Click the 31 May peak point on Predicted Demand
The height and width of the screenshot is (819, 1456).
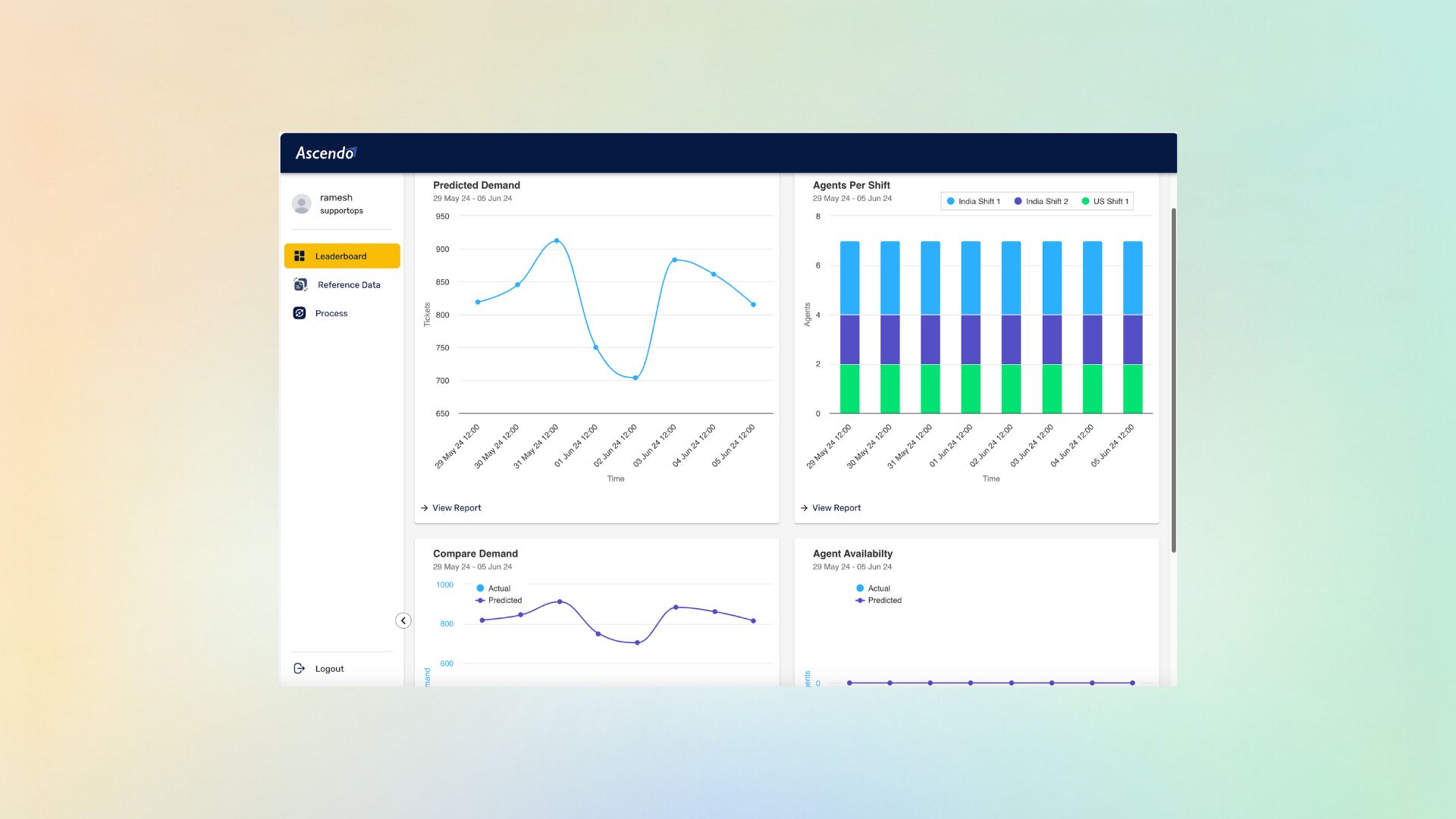557,241
